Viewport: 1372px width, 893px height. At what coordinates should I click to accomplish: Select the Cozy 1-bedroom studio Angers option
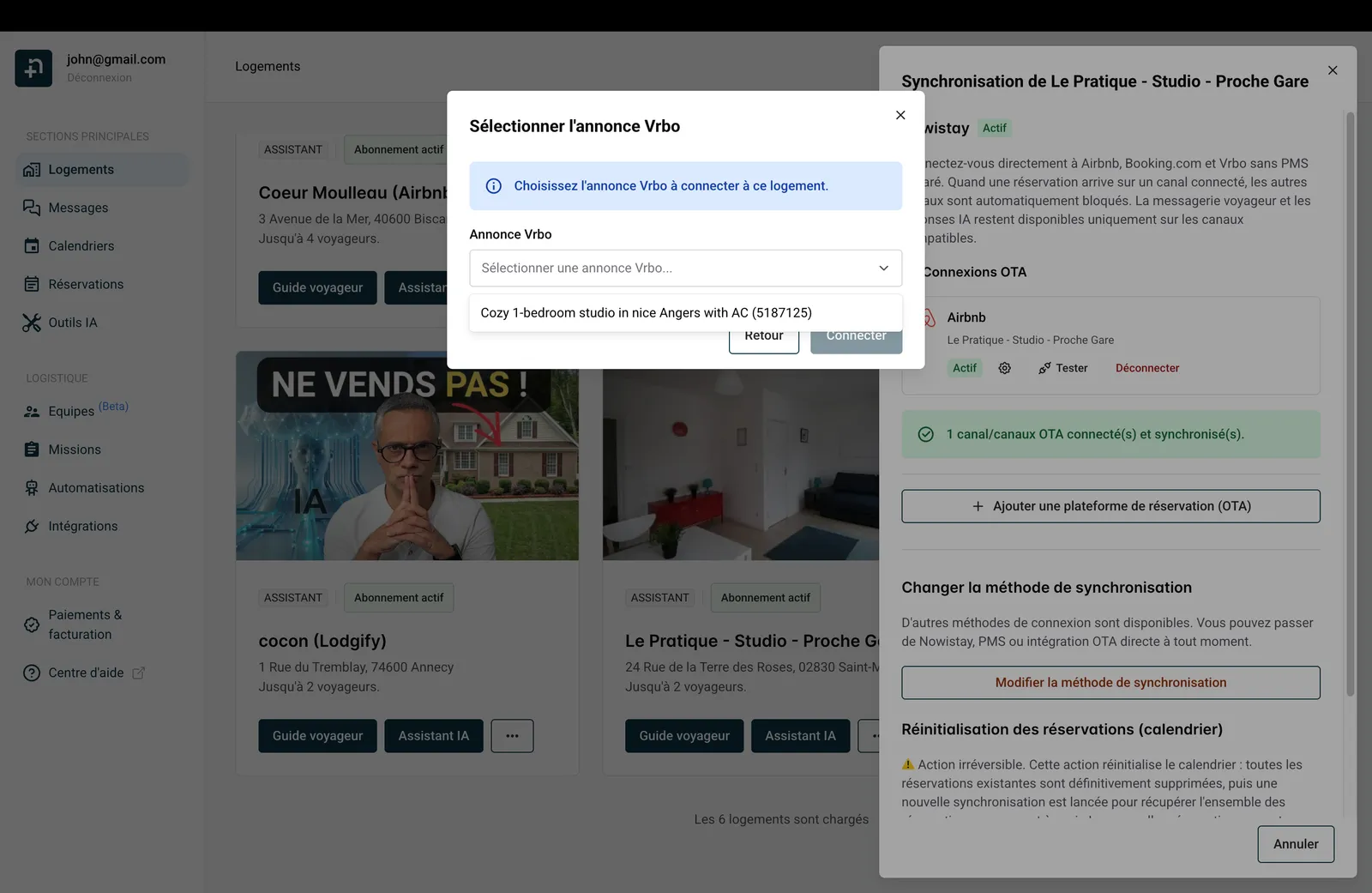[685, 313]
